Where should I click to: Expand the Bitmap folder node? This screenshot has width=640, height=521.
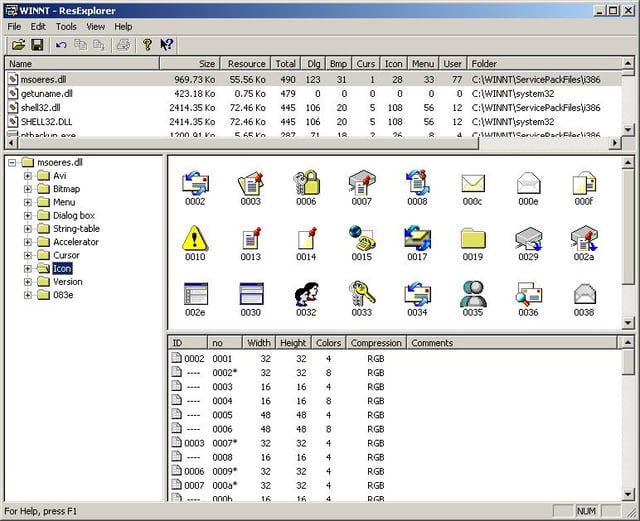point(27,189)
